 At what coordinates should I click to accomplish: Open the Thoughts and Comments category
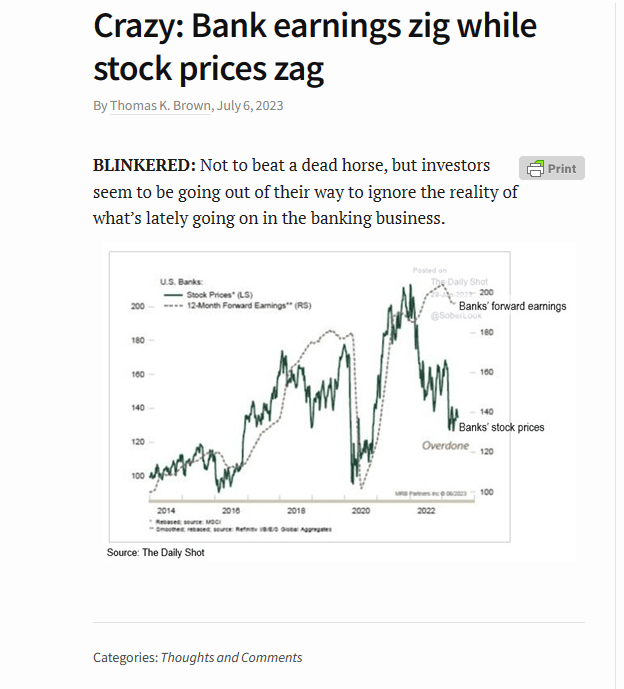(231, 657)
